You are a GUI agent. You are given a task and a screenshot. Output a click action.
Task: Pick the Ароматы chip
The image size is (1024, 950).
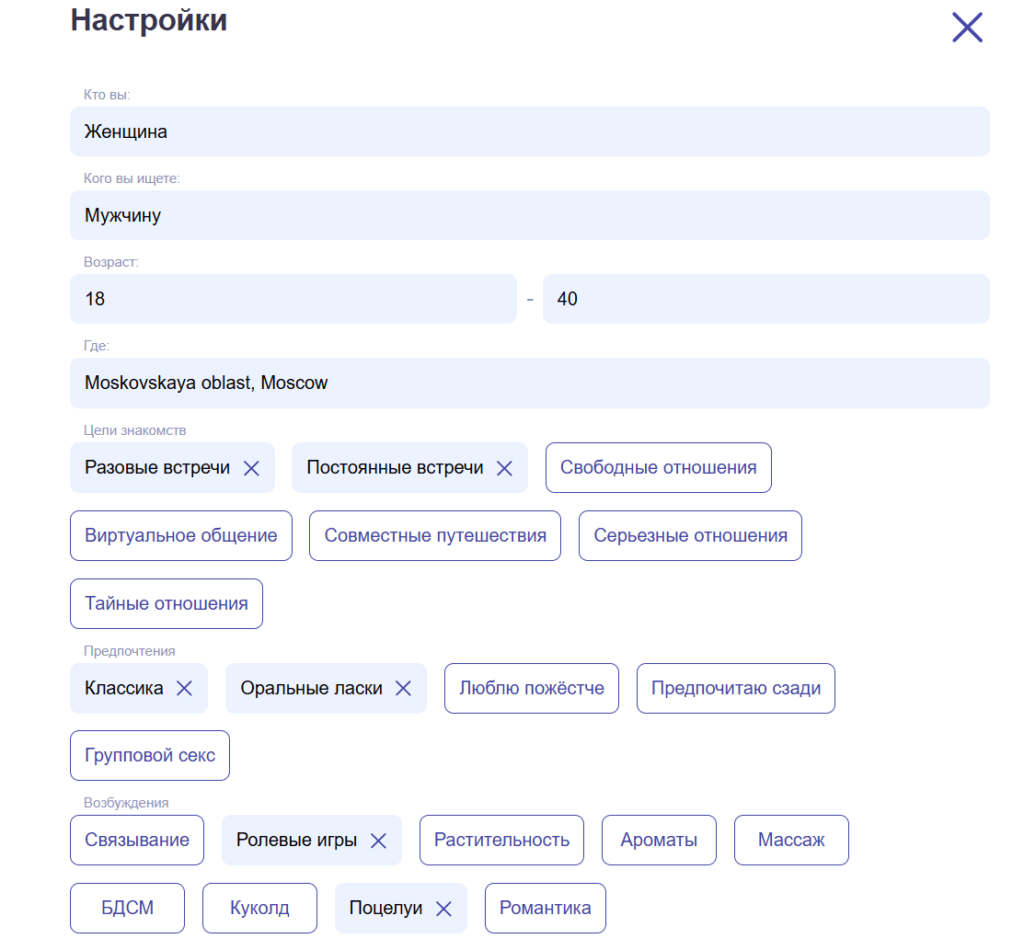(x=658, y=840)
